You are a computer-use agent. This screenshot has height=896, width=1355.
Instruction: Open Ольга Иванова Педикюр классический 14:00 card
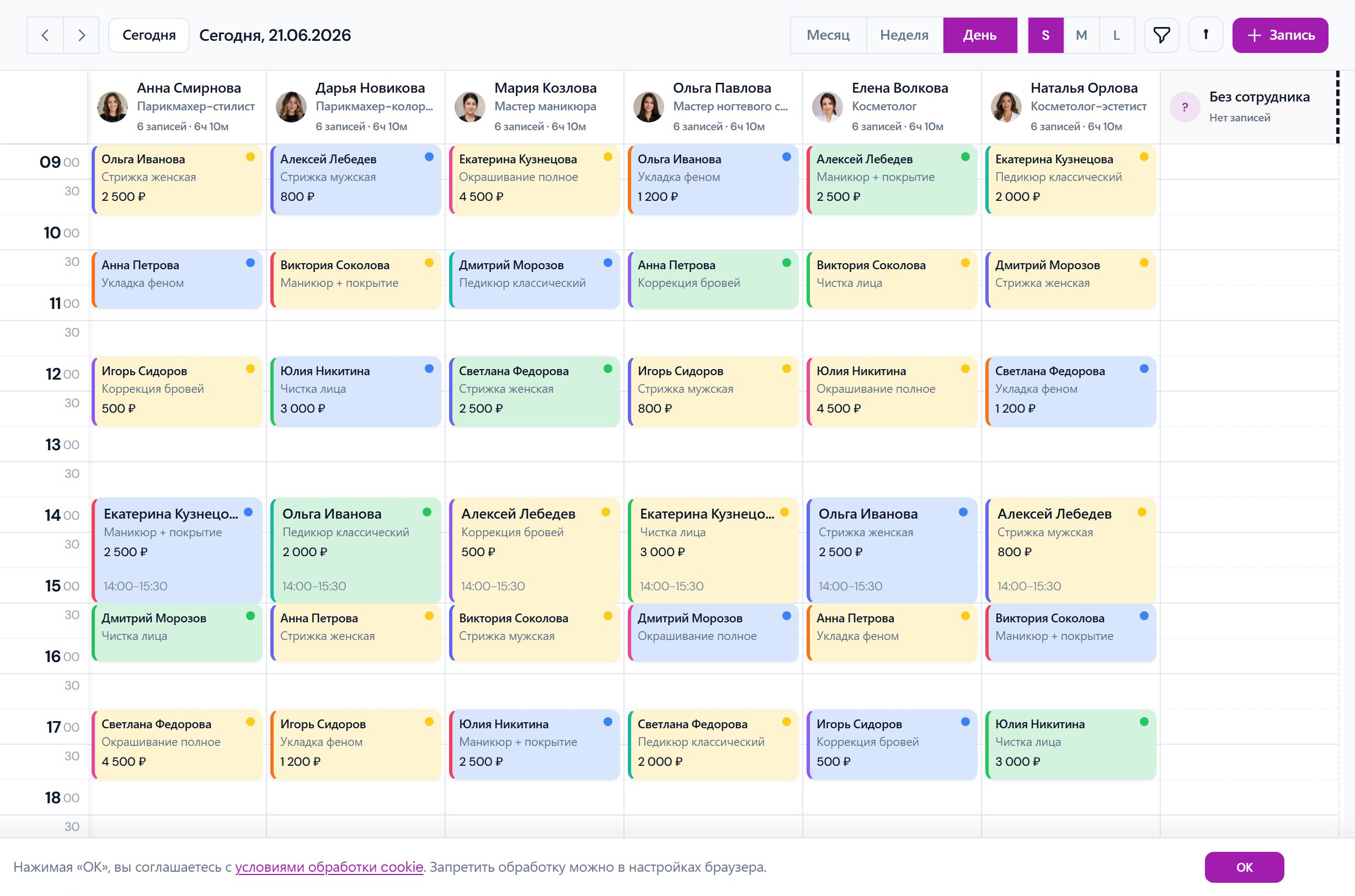(x=356, y=550)
